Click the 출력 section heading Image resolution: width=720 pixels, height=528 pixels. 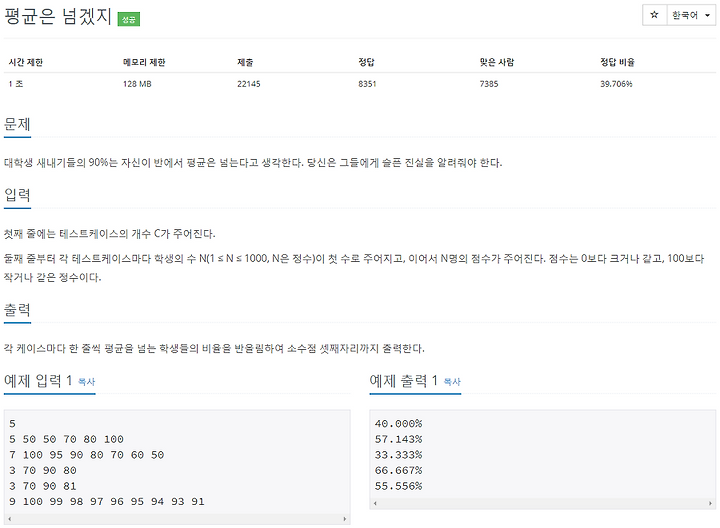(x=17, y=310)
